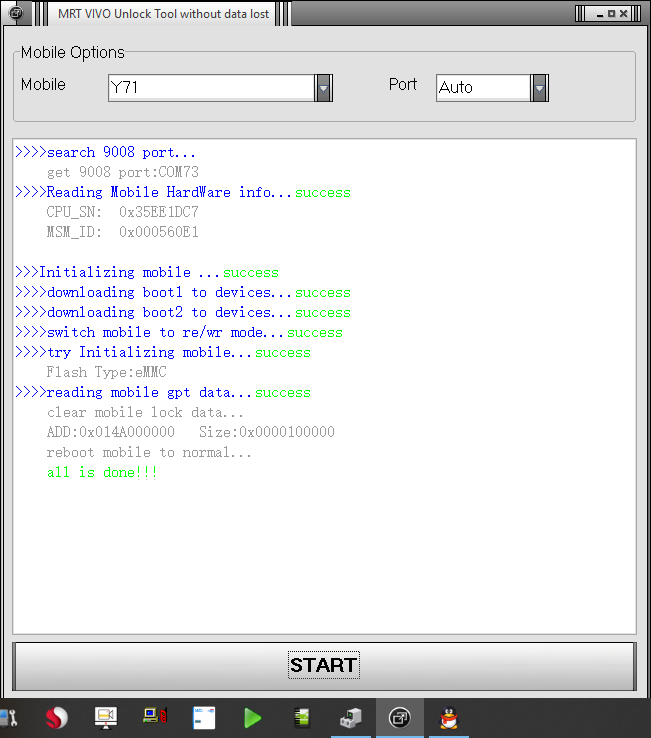Click the 'MRT VIVO Unlock Tool without data lost' title

(x=163, y=14)
